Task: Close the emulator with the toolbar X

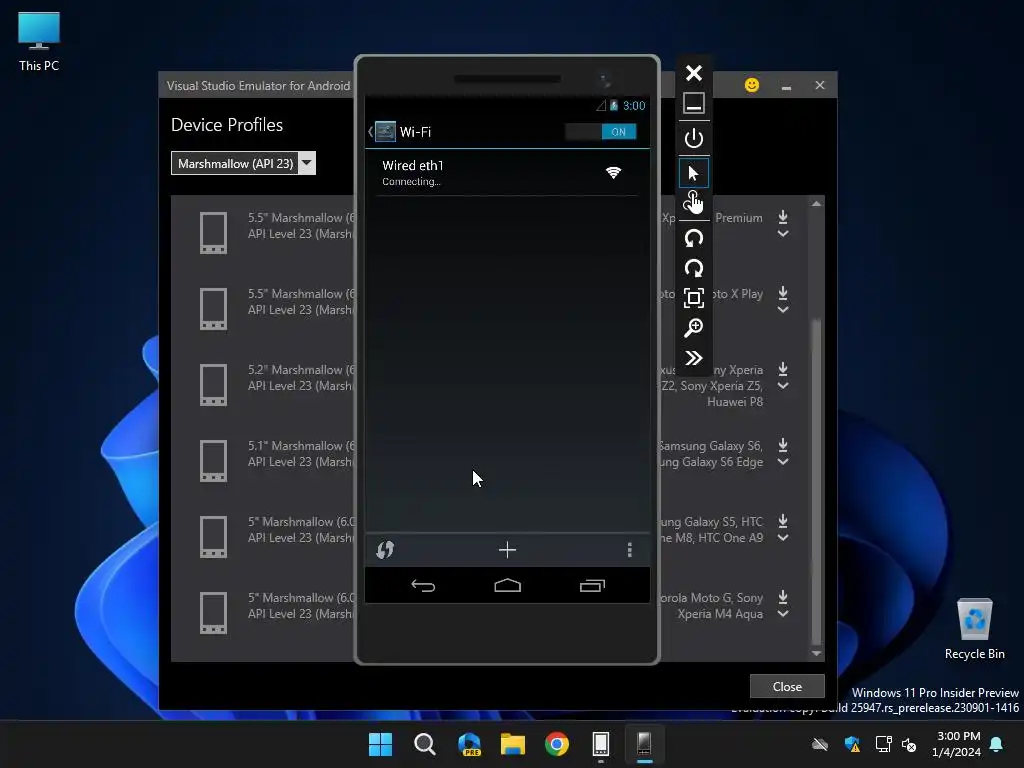Action: (x=694, y=72)
